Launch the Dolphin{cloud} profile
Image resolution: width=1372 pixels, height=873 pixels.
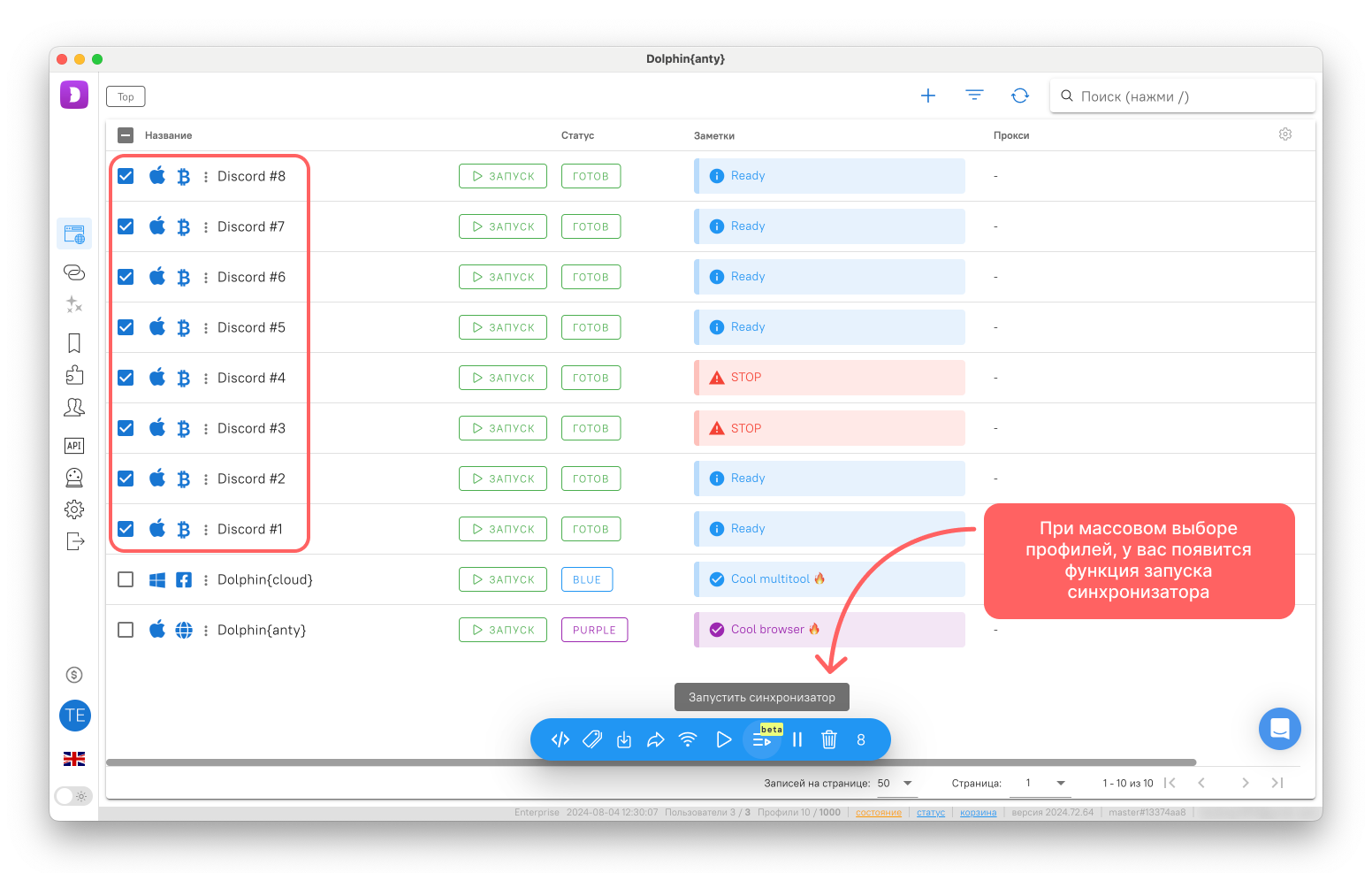[503, 579]
